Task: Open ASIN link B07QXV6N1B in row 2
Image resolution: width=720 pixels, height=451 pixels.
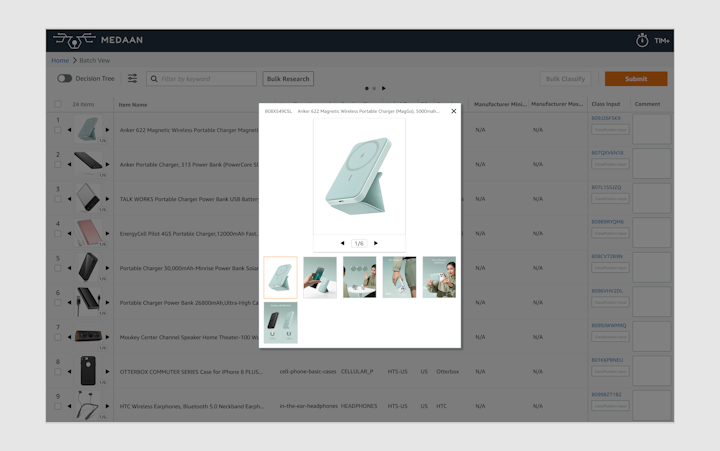Action: tap(607, 152)
